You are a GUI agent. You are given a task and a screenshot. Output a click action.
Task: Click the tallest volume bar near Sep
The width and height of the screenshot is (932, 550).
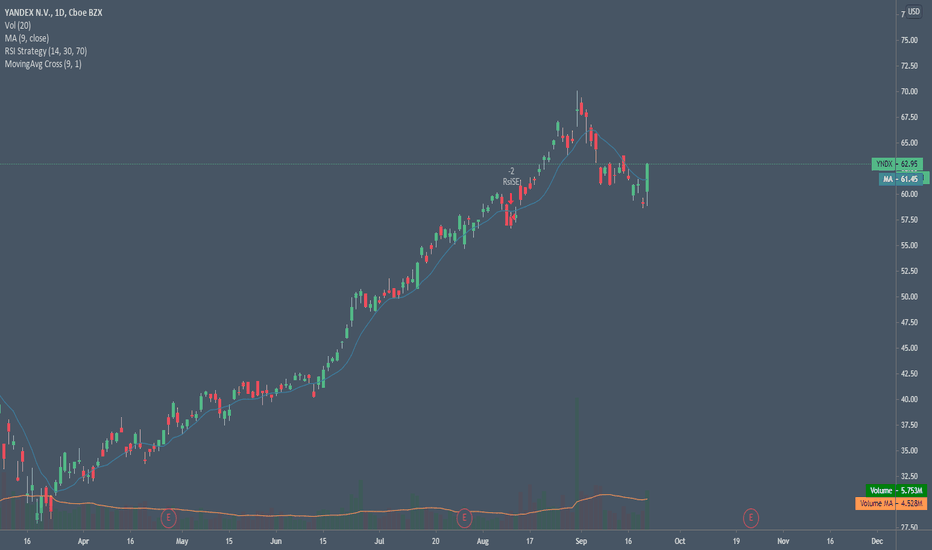577,464
